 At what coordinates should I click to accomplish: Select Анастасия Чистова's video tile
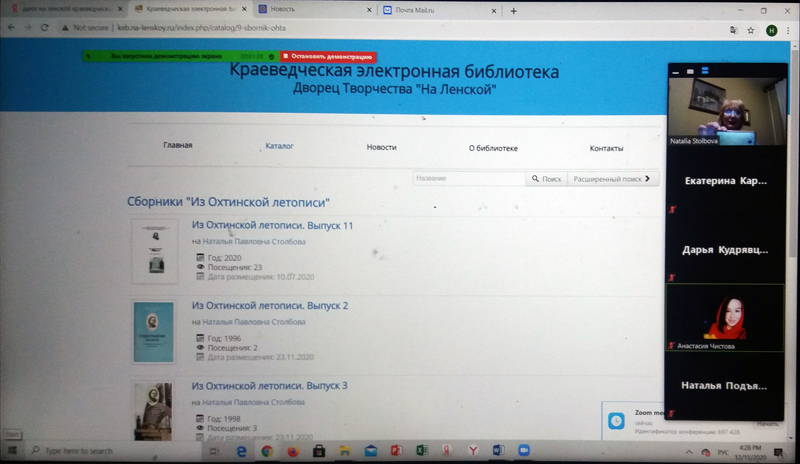click(x=725, y=318)
